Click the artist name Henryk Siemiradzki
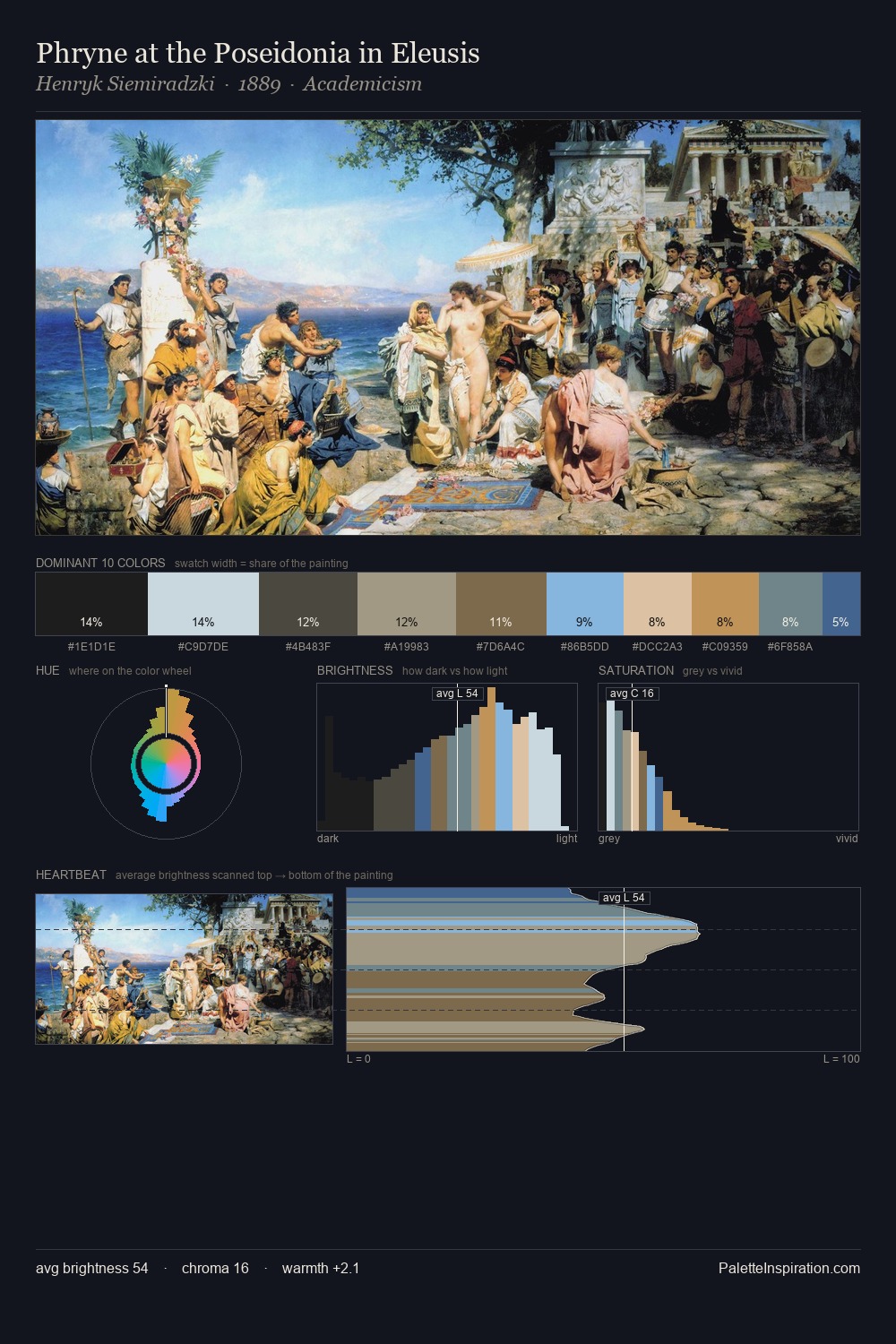 125,84
